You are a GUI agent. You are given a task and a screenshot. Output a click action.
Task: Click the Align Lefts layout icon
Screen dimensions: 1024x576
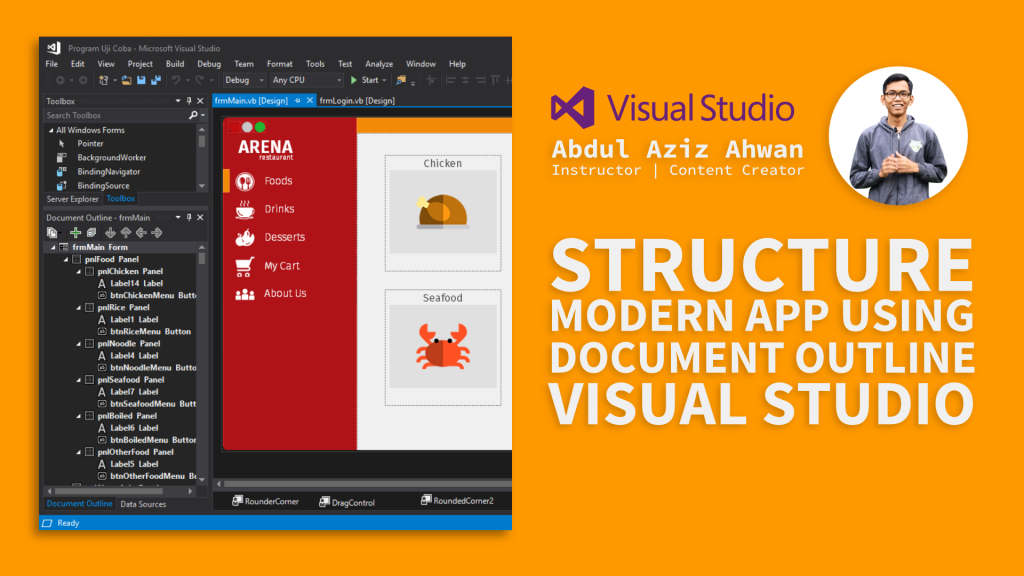pos(450,80)
